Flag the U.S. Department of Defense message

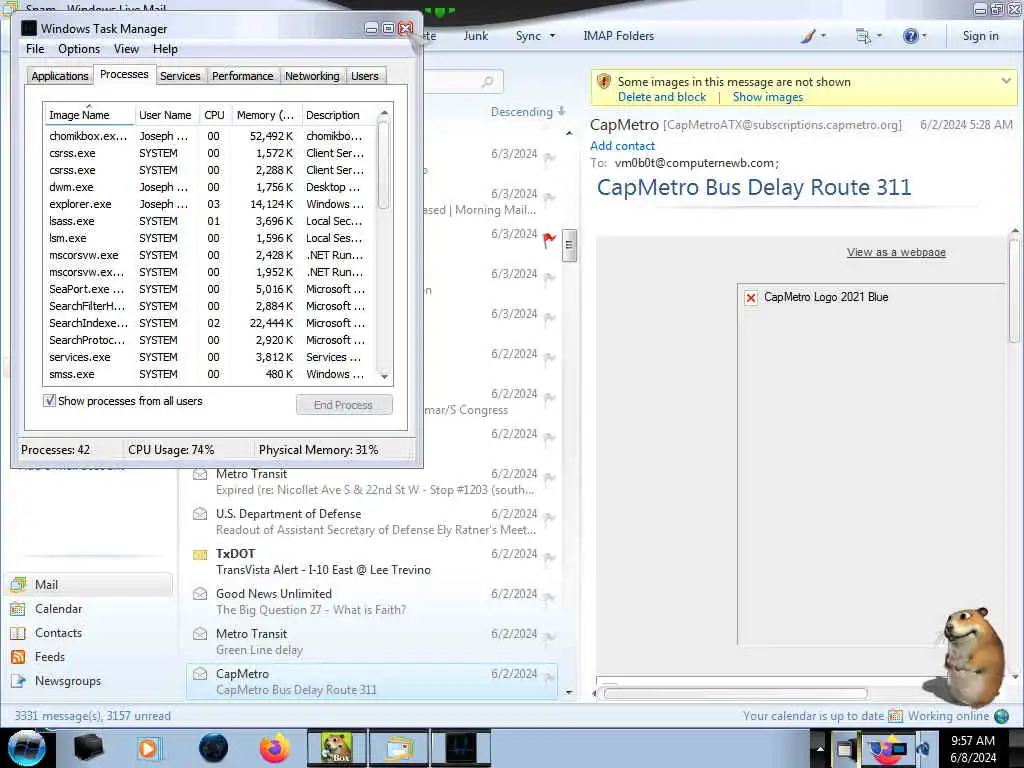point(549,517)
